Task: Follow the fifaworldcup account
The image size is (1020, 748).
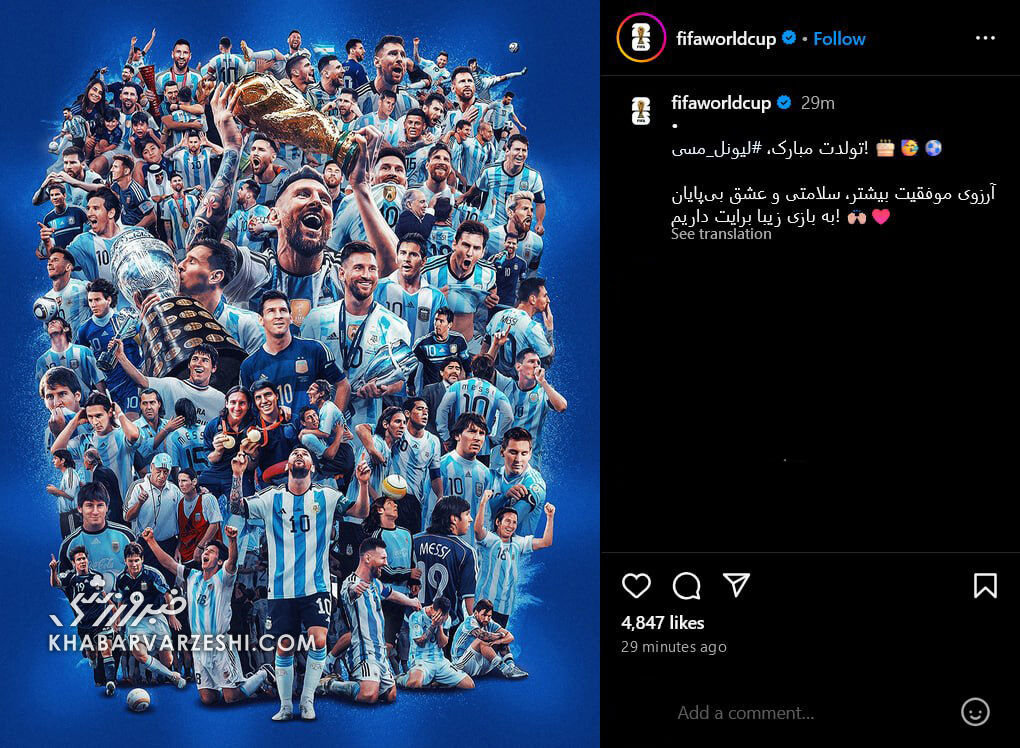Action: click(x=839, y=39)
